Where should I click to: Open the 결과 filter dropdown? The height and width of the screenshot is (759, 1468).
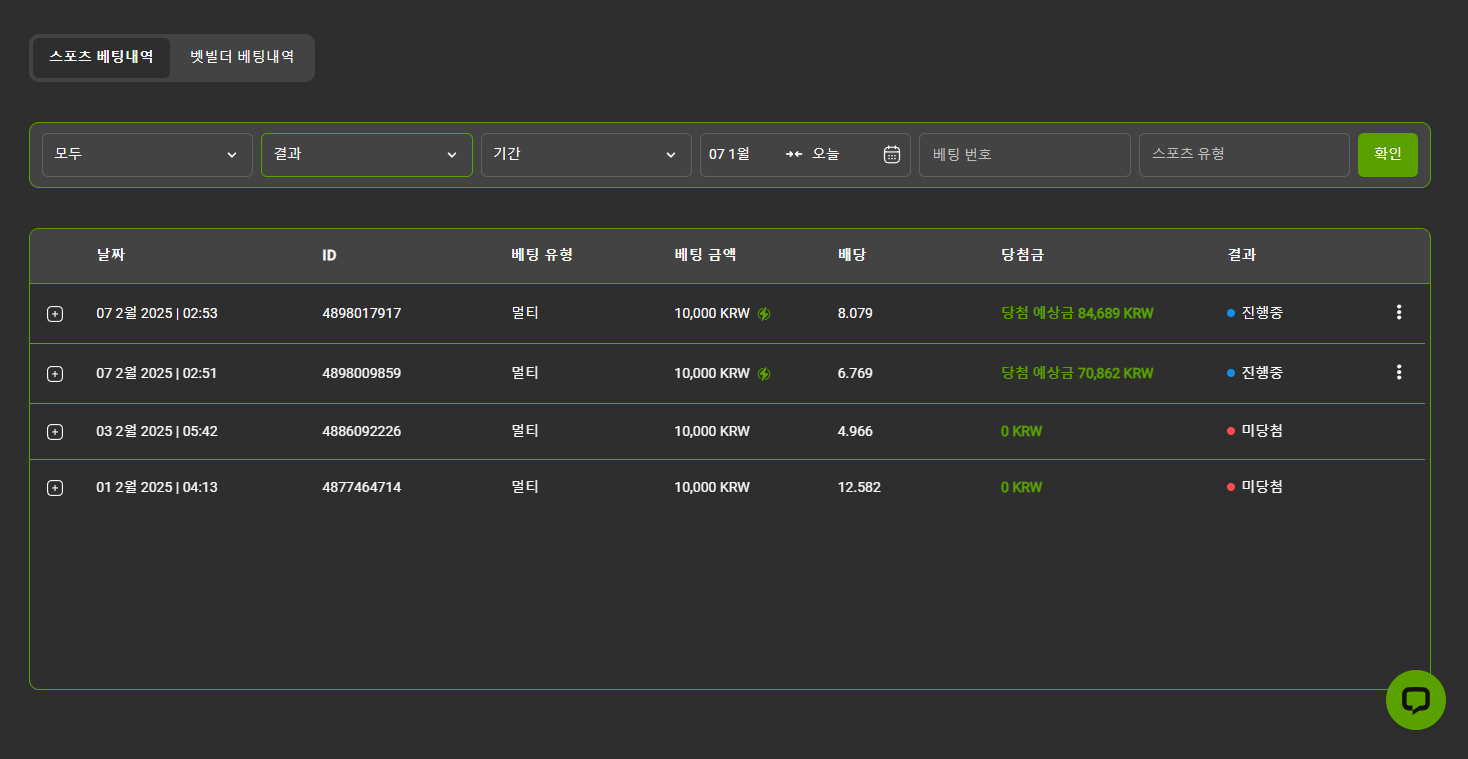pyautogui.click(x=366, y=155)
